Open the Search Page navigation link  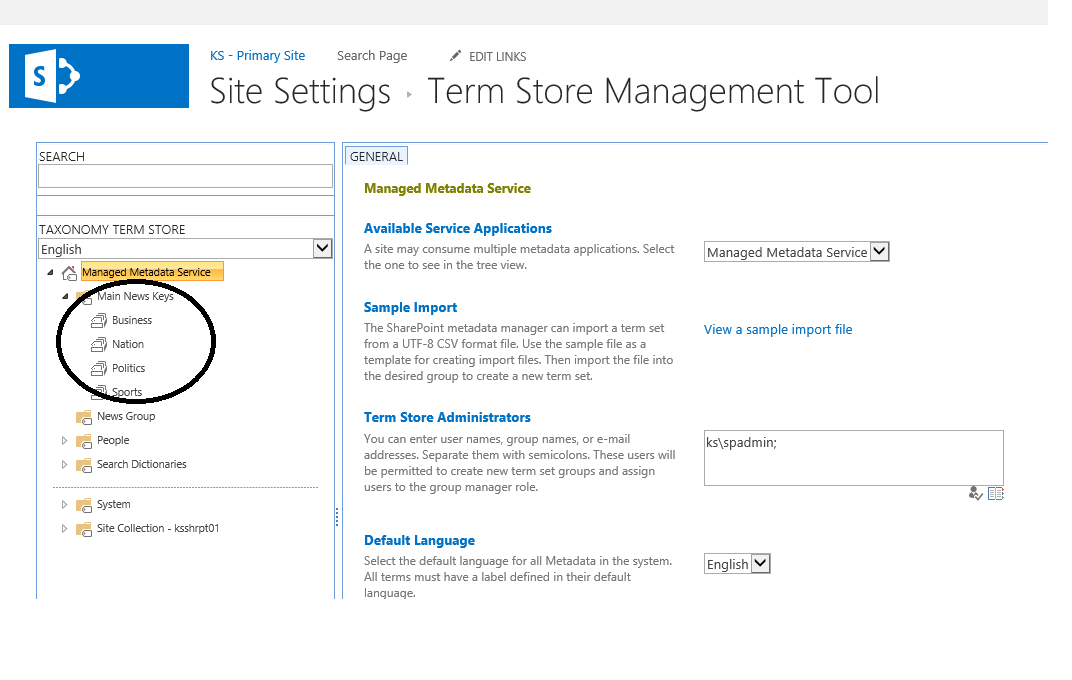click(372, 56)
